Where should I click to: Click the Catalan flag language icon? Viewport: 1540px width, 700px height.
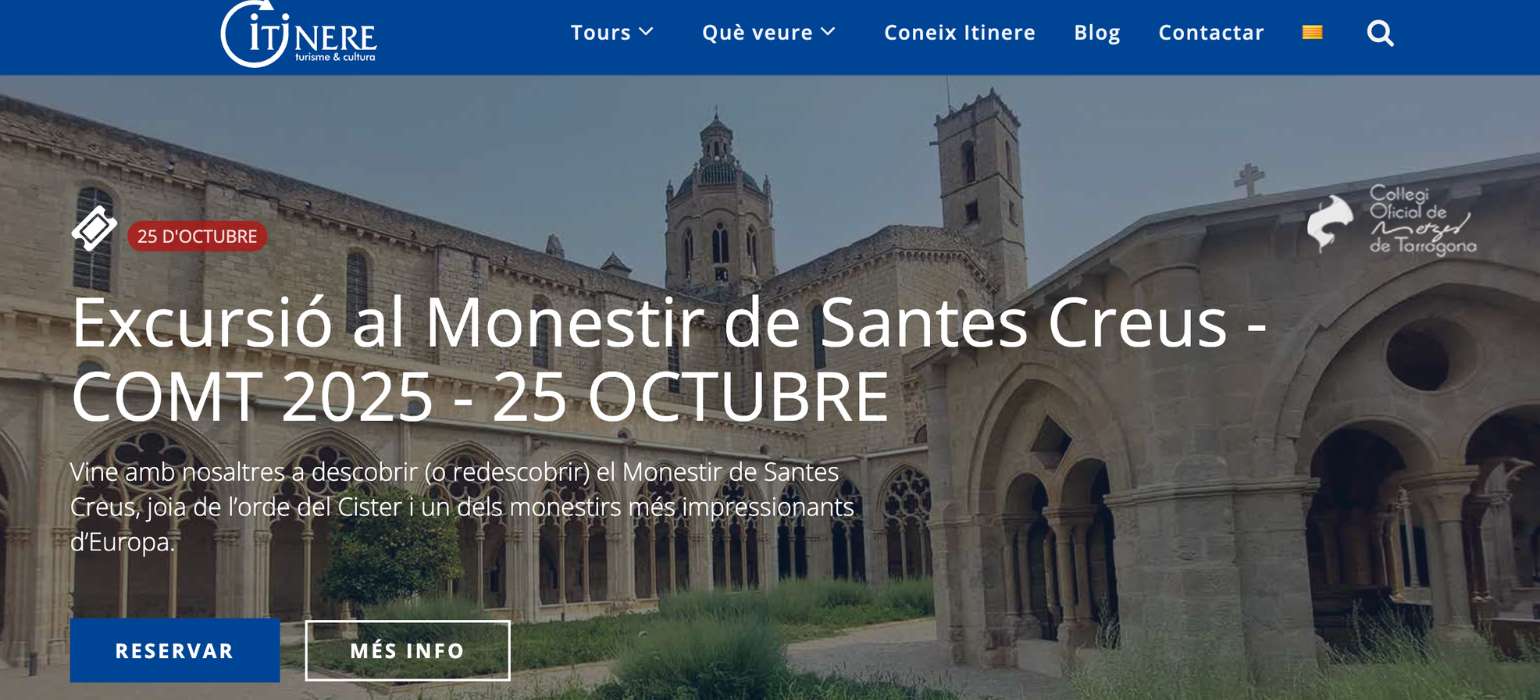1312,32
